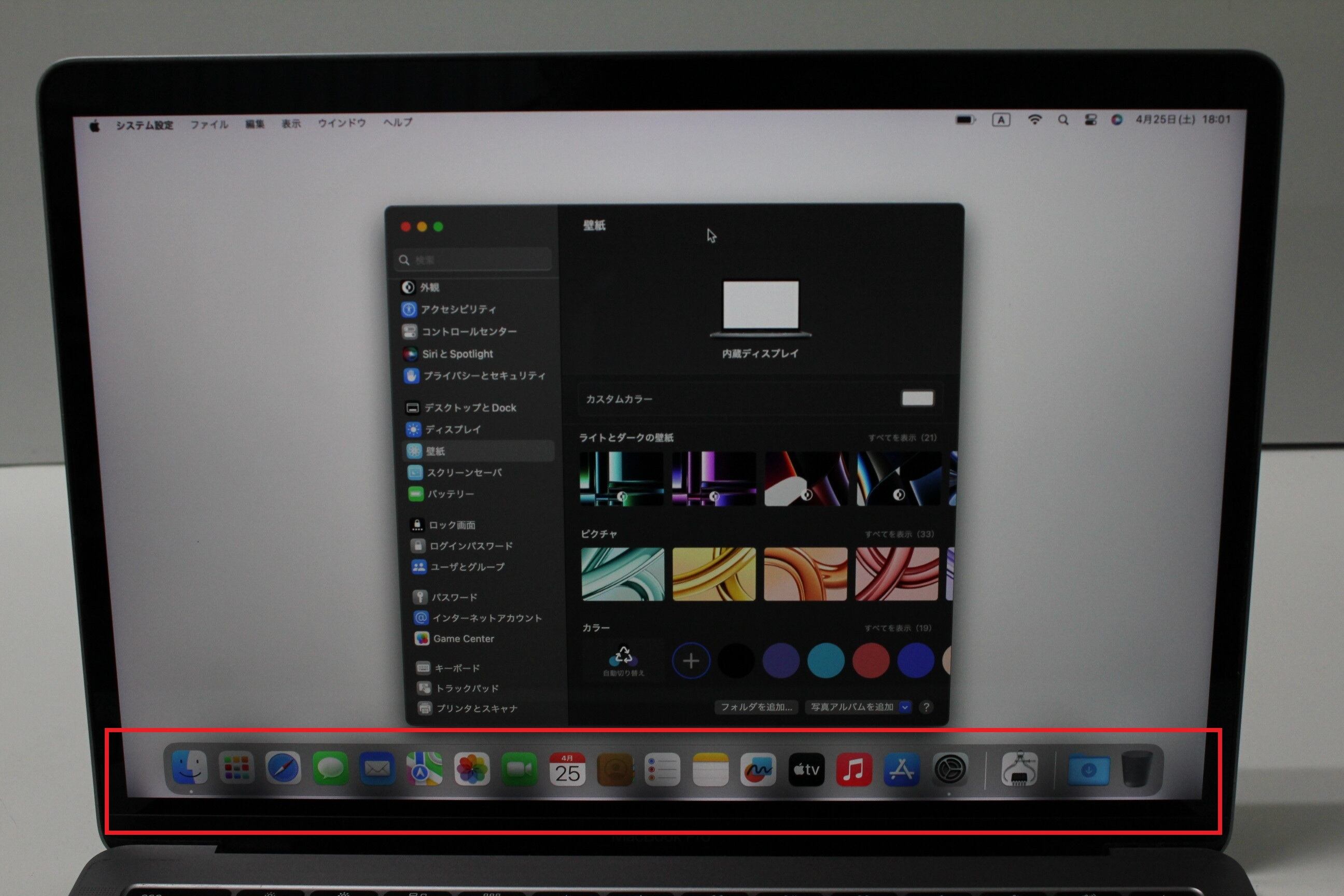The width and height of the screenshot is (1344, 896).
Task: Click the help question mark button
Action: click(926, 707)
